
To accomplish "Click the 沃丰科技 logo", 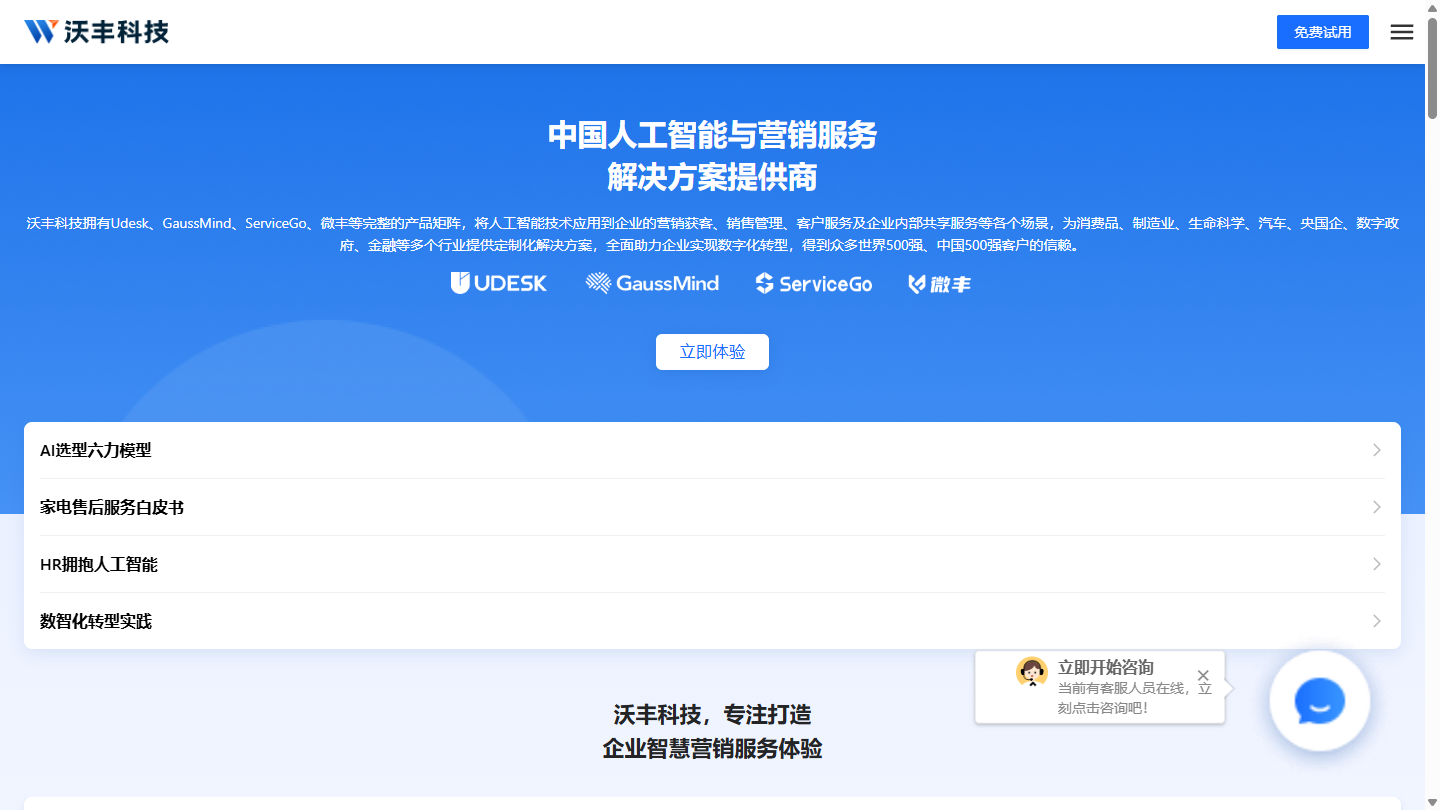I will 96,32.
